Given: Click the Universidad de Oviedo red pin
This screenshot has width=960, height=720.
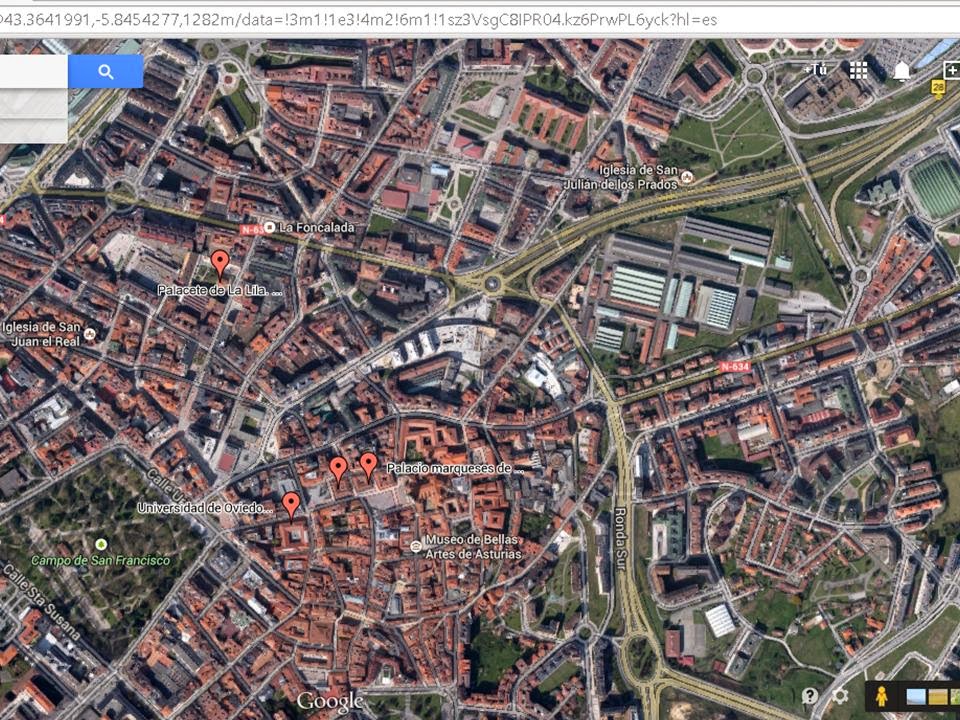Looking at the screenshot, I should coord(291,506).
